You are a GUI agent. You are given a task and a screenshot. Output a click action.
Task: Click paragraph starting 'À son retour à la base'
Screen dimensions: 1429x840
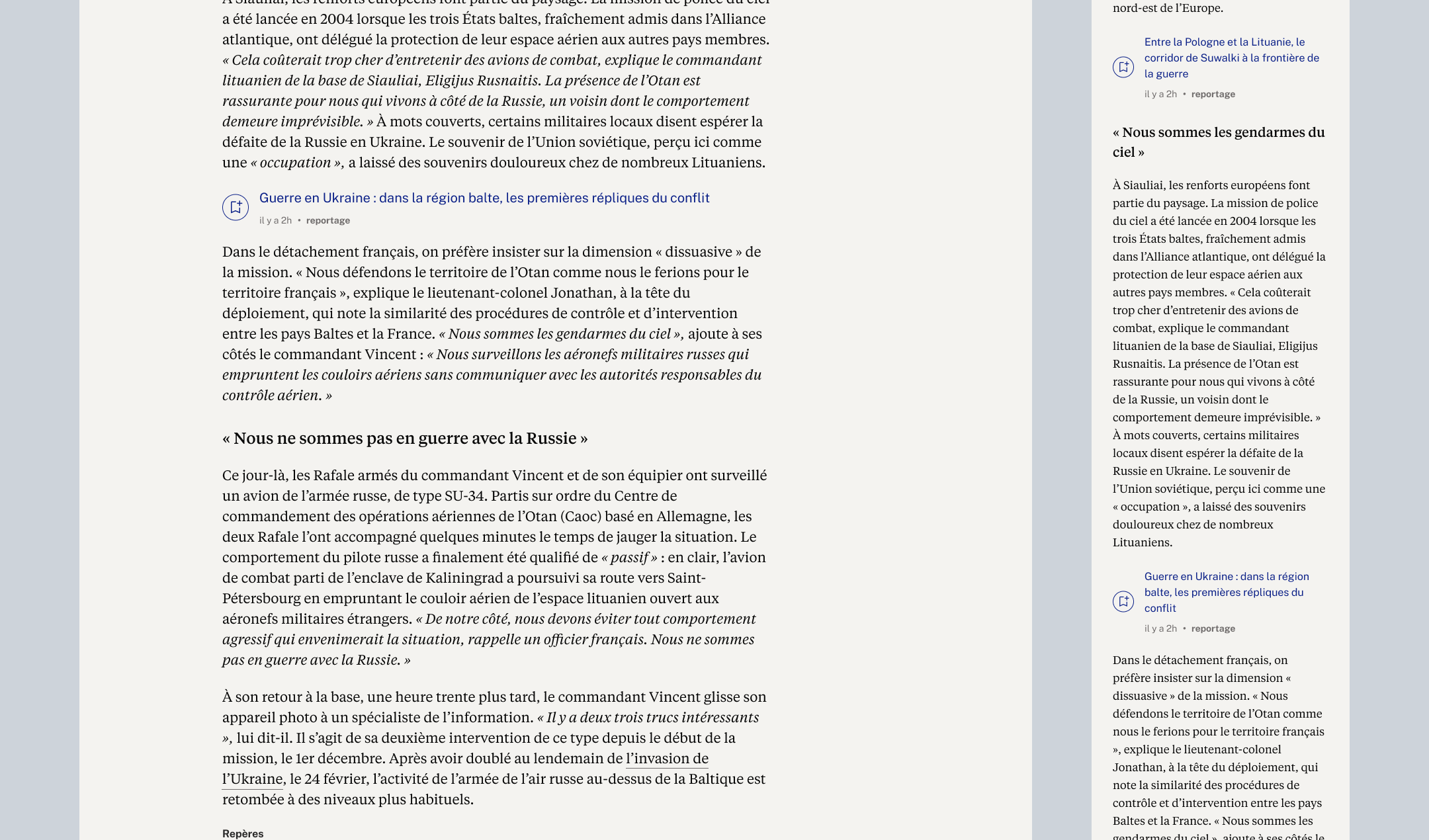[494, 748]
